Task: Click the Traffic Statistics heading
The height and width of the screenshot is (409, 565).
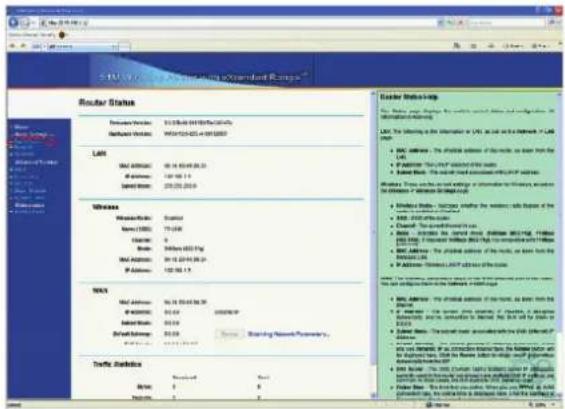Action: (117, 364)
